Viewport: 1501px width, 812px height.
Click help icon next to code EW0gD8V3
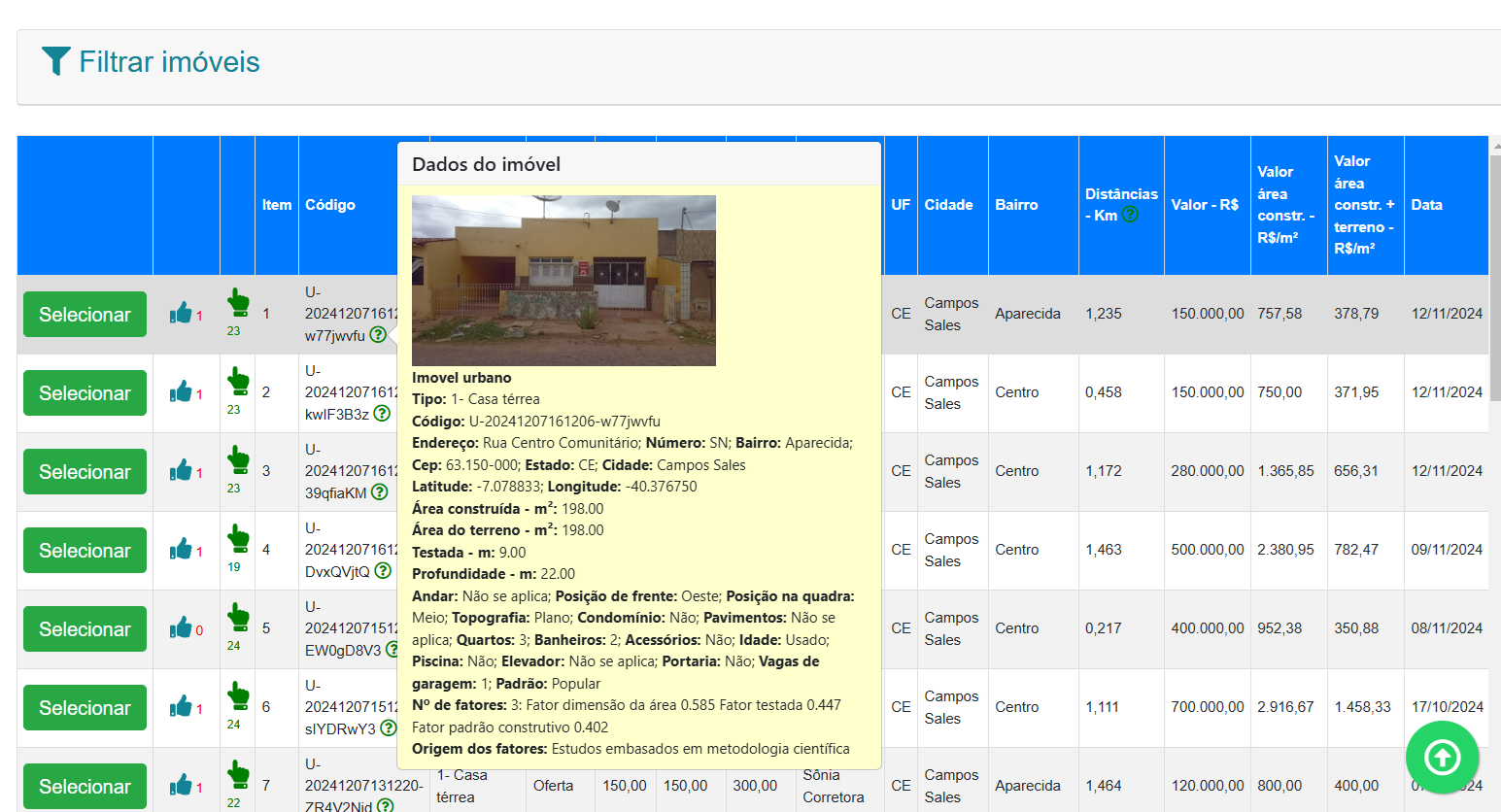(392, 650)
